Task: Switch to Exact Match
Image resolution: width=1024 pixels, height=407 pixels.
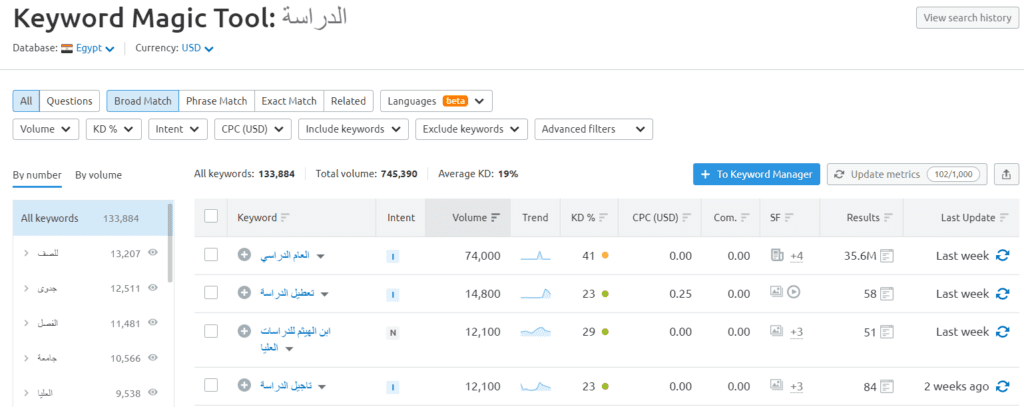Action: tap(289, 101)
